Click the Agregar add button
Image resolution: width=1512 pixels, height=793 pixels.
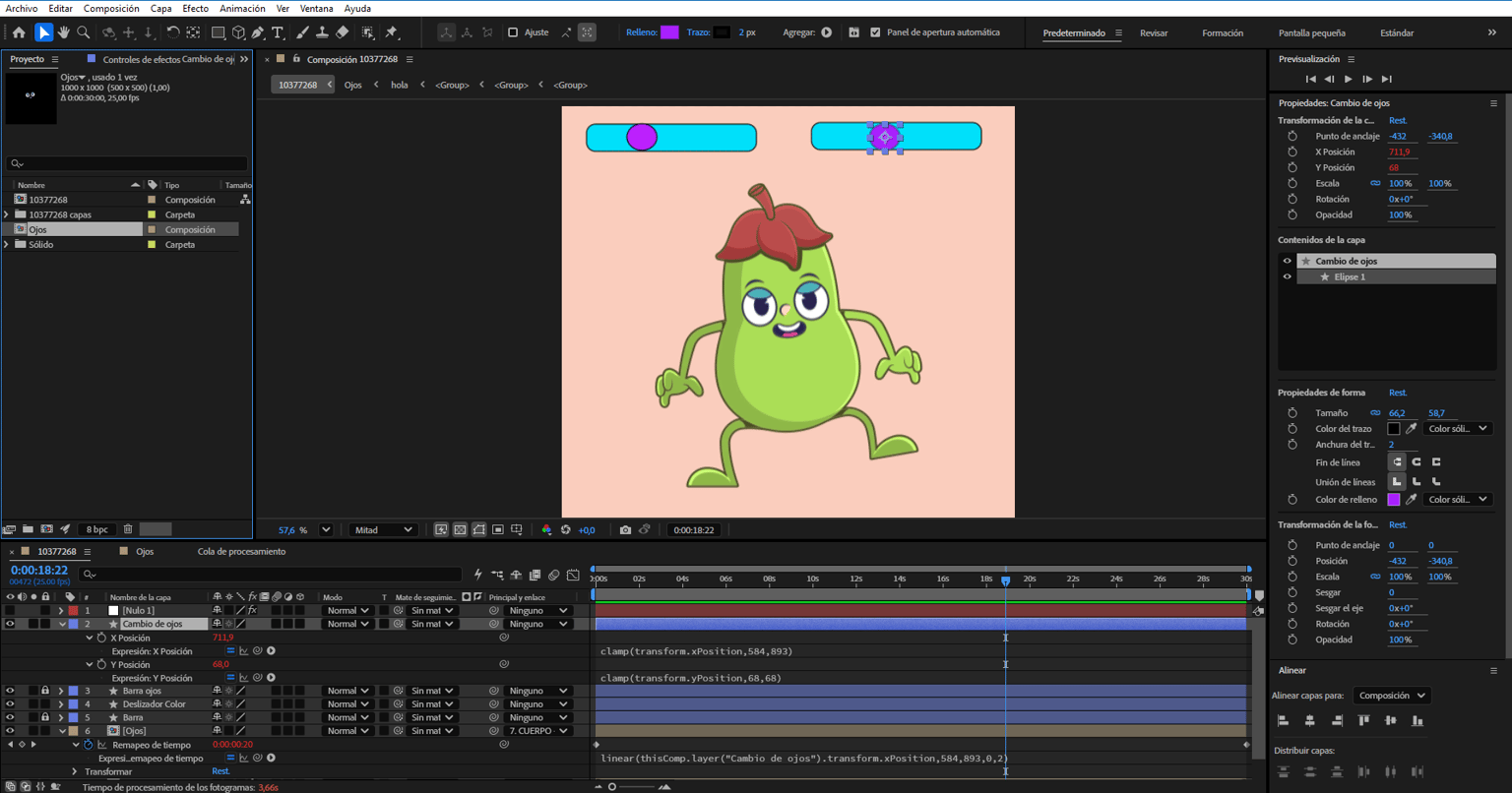click(x=827, y=32)
